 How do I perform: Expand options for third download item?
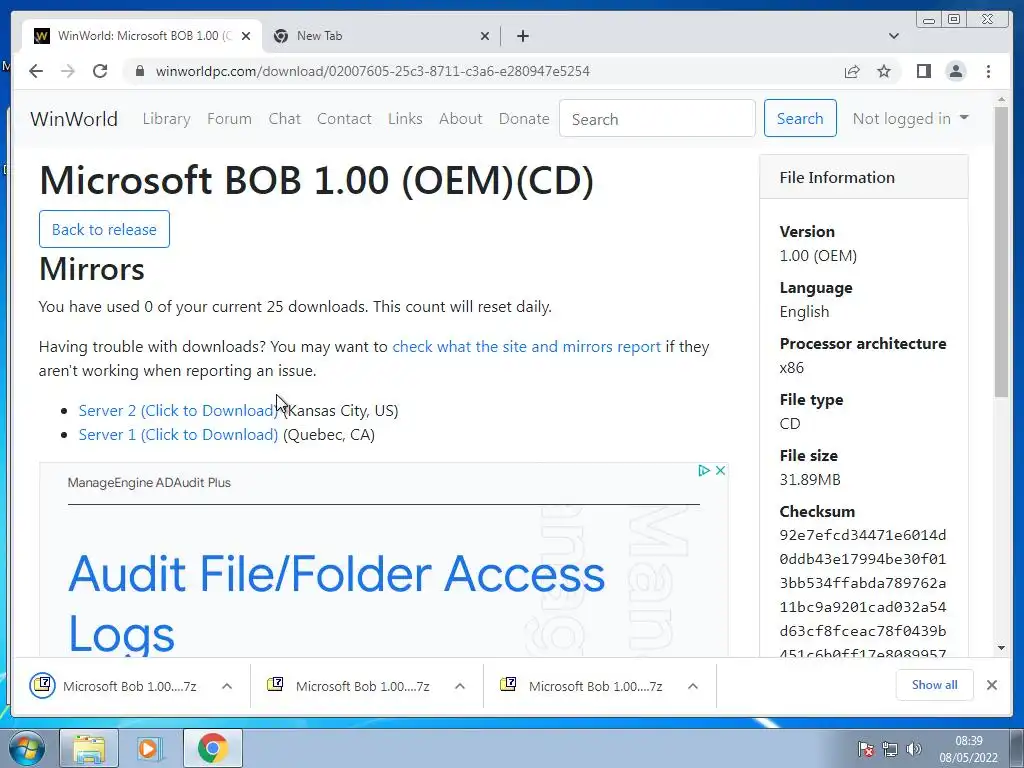coord(693,686)
